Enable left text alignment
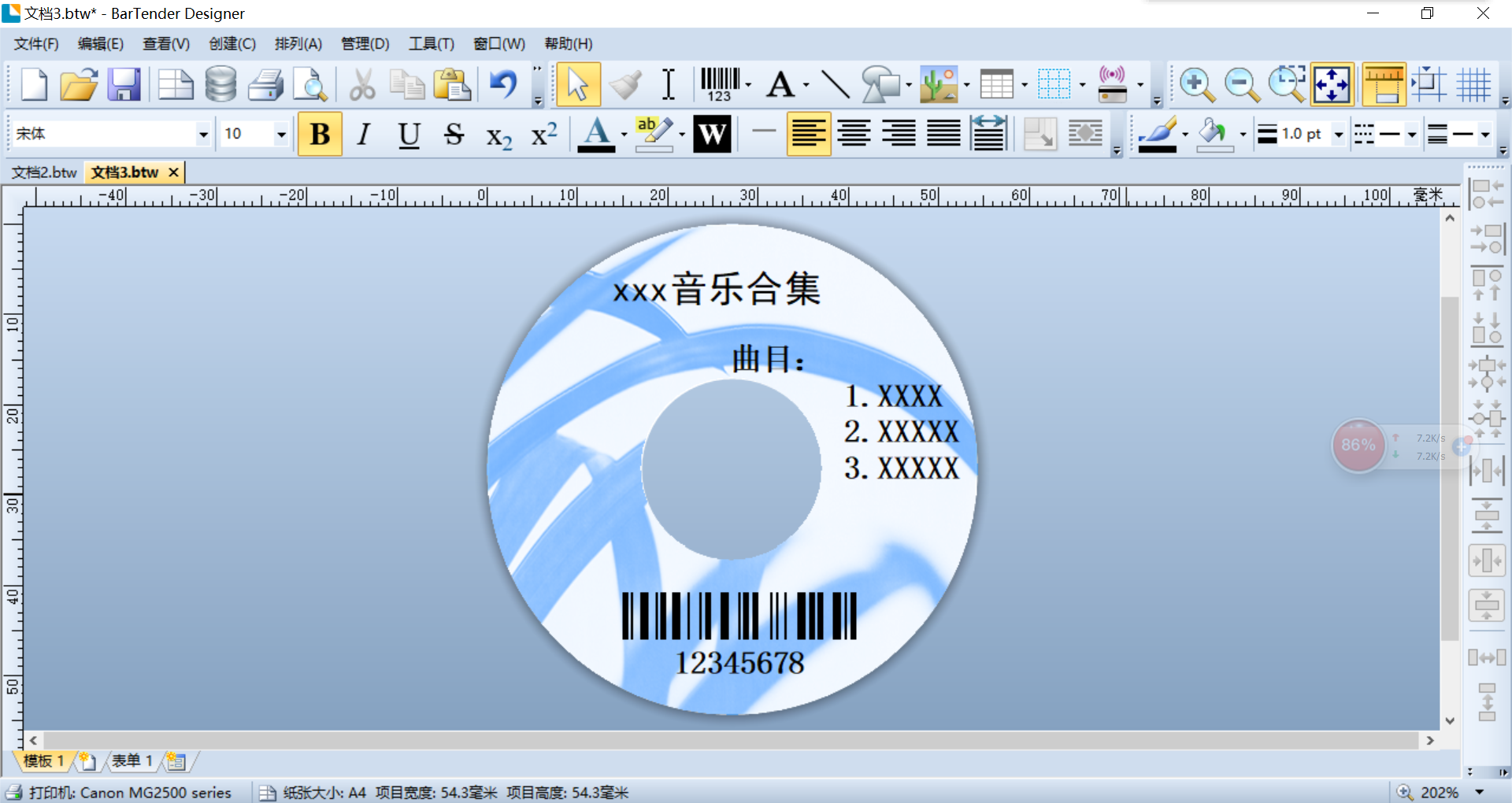1512x803 pixels. pyautogui.click(x=809, y=134)
